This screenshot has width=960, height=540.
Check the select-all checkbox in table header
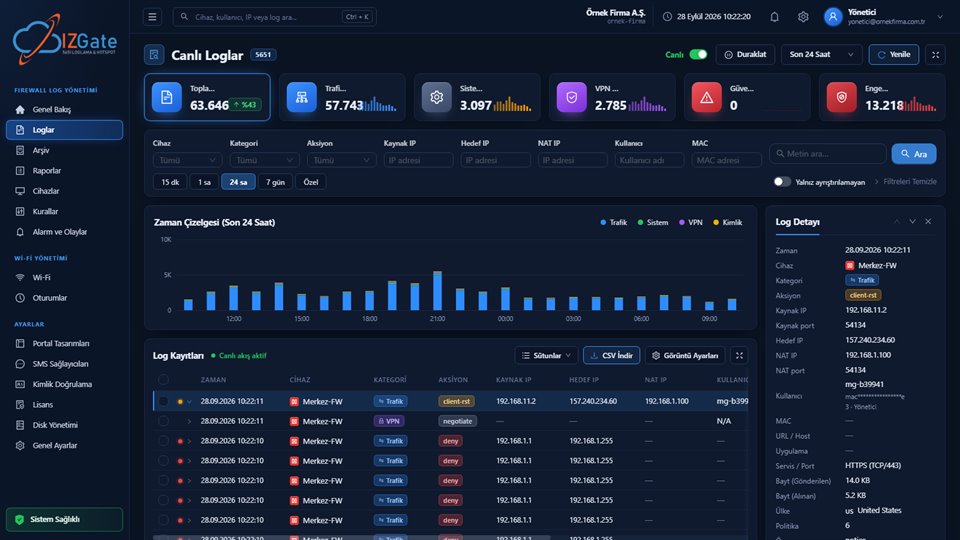click(163, 380)
